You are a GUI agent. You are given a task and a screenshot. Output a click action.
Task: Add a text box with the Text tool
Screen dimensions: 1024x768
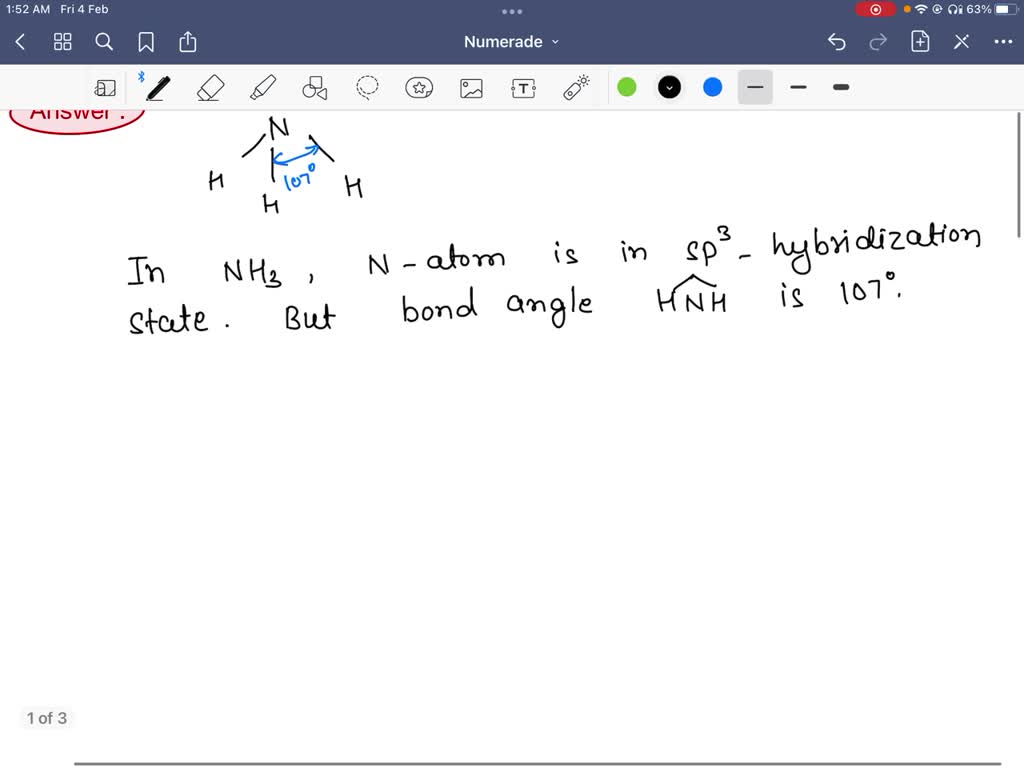523,87
